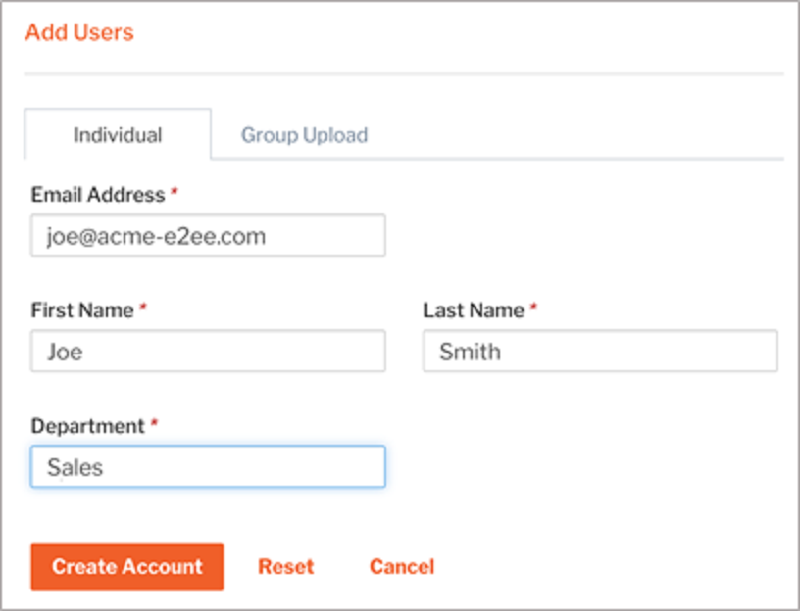Click the Last Name label
This screenshot has height=611, width=800.
pos(473,310)
